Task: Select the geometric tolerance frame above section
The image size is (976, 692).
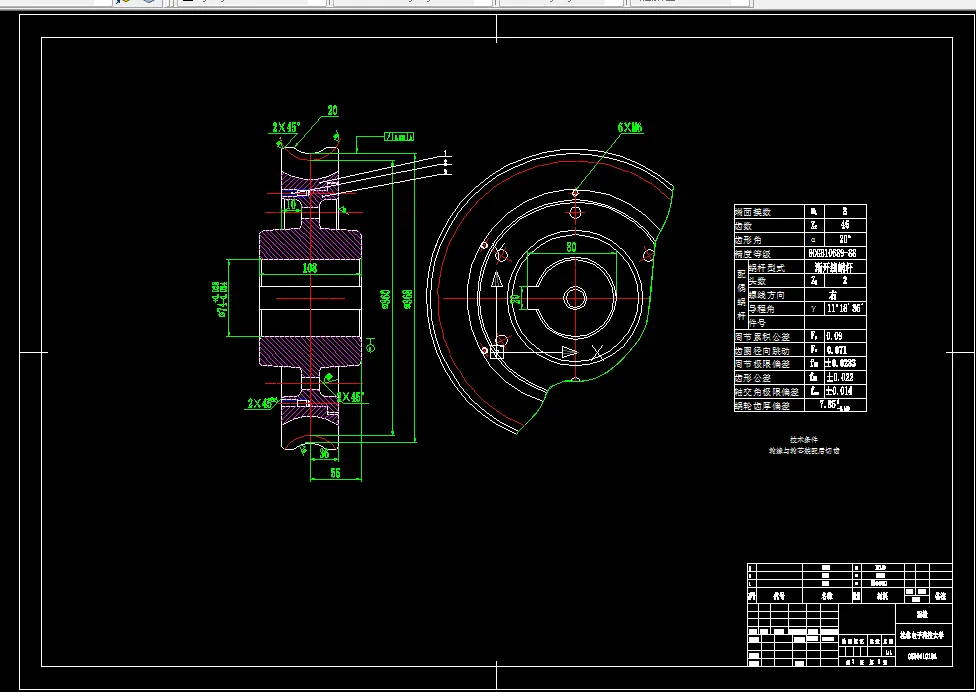Action: (x=399, y=136)
